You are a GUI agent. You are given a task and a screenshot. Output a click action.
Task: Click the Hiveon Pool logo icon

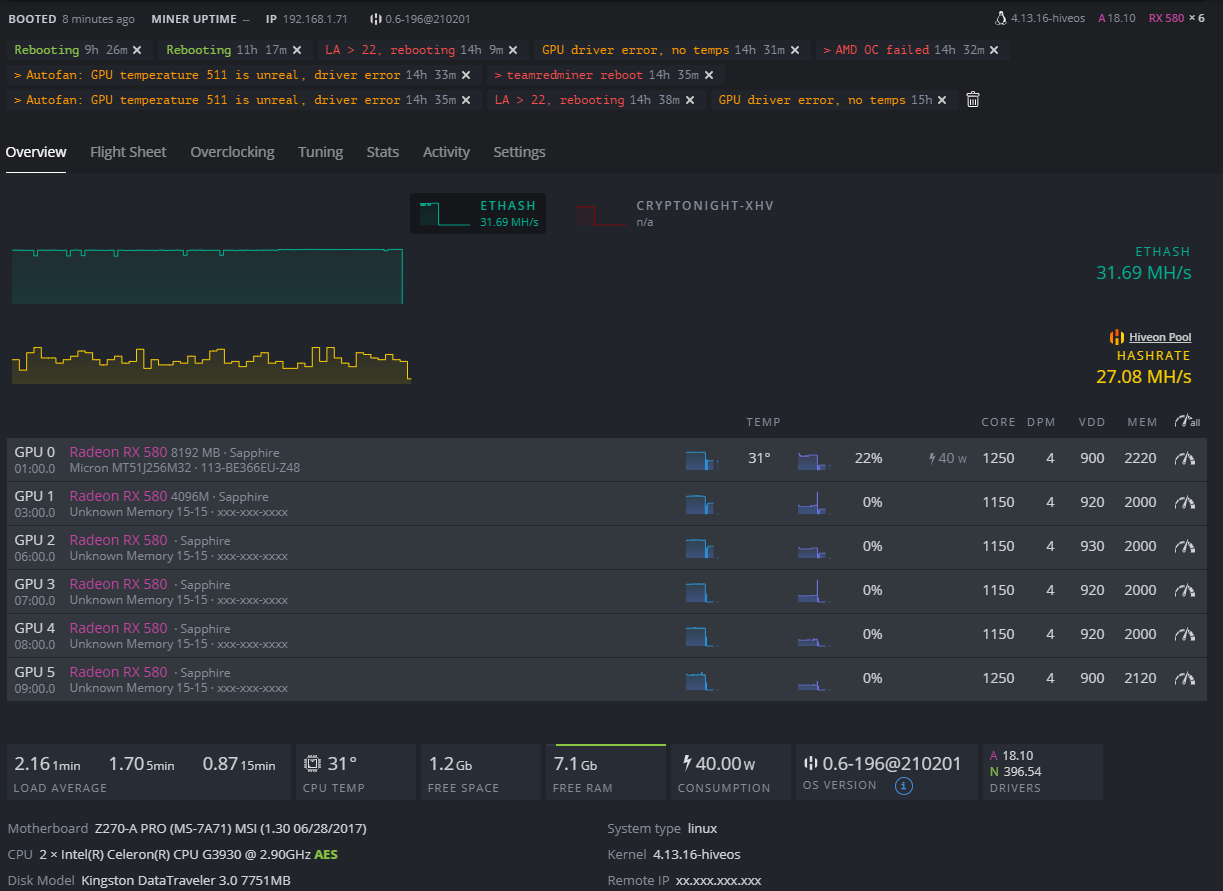coord(1117,337)
